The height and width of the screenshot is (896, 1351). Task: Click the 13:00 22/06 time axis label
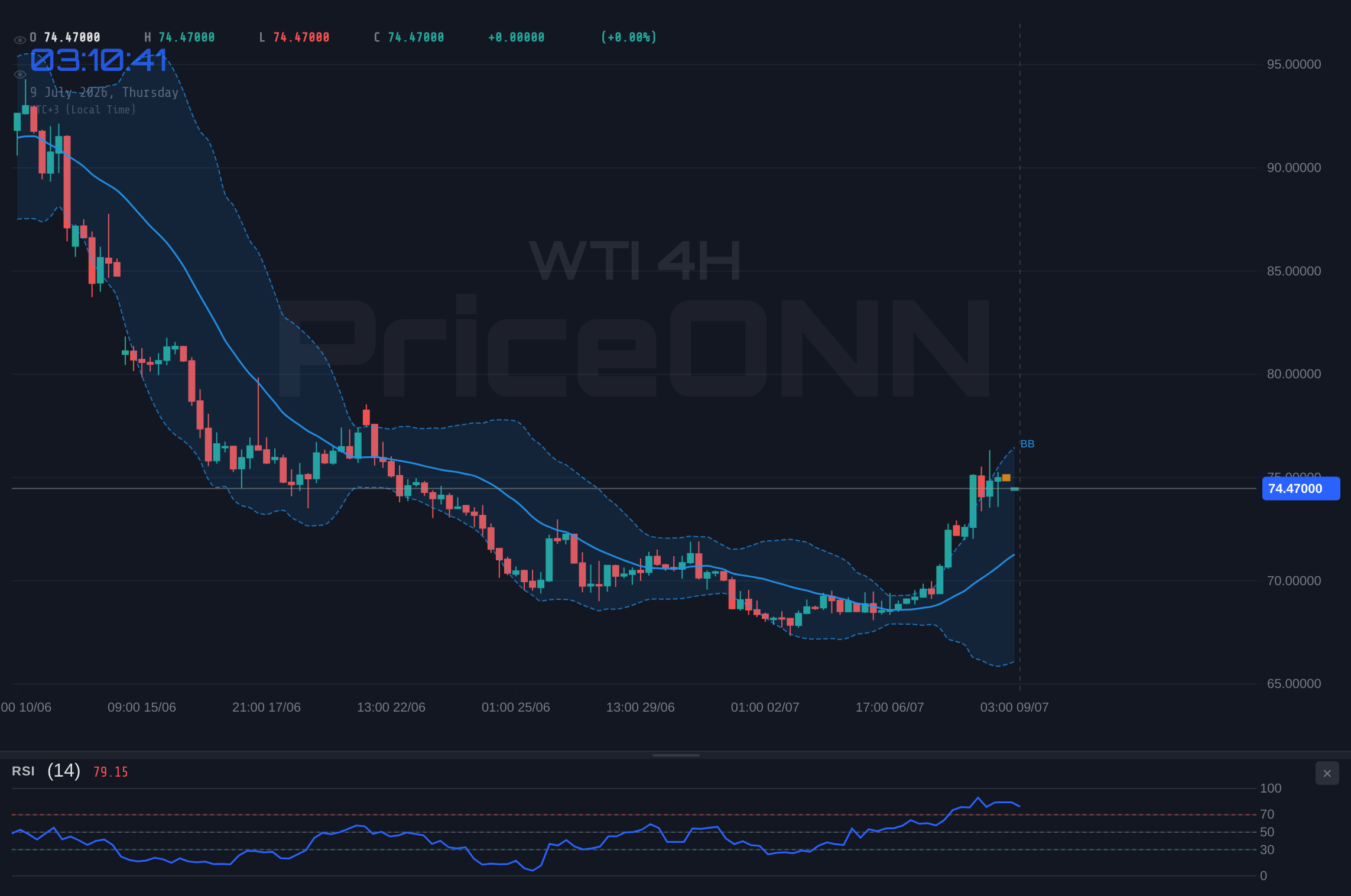point(391,707)
